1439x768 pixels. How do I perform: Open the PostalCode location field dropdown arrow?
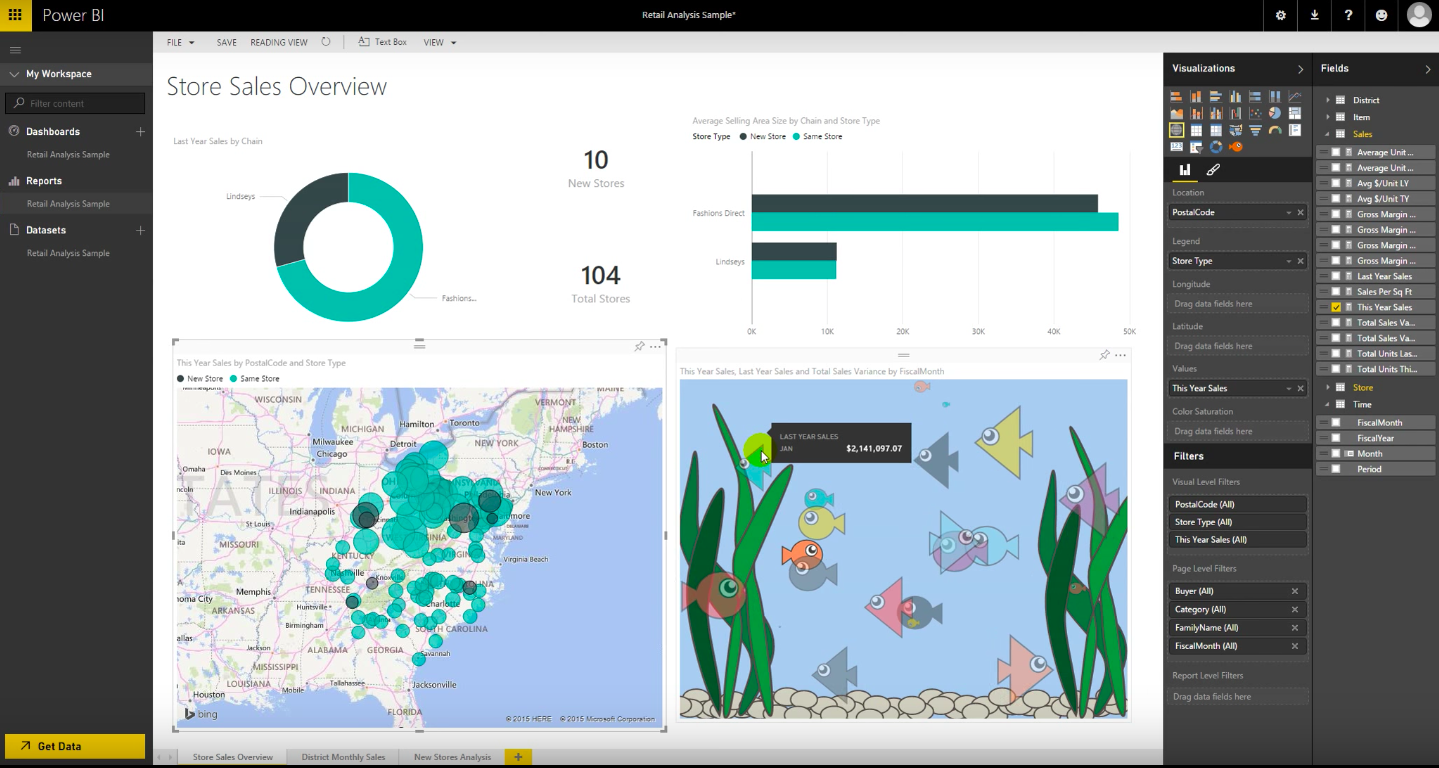point(1288,213)
